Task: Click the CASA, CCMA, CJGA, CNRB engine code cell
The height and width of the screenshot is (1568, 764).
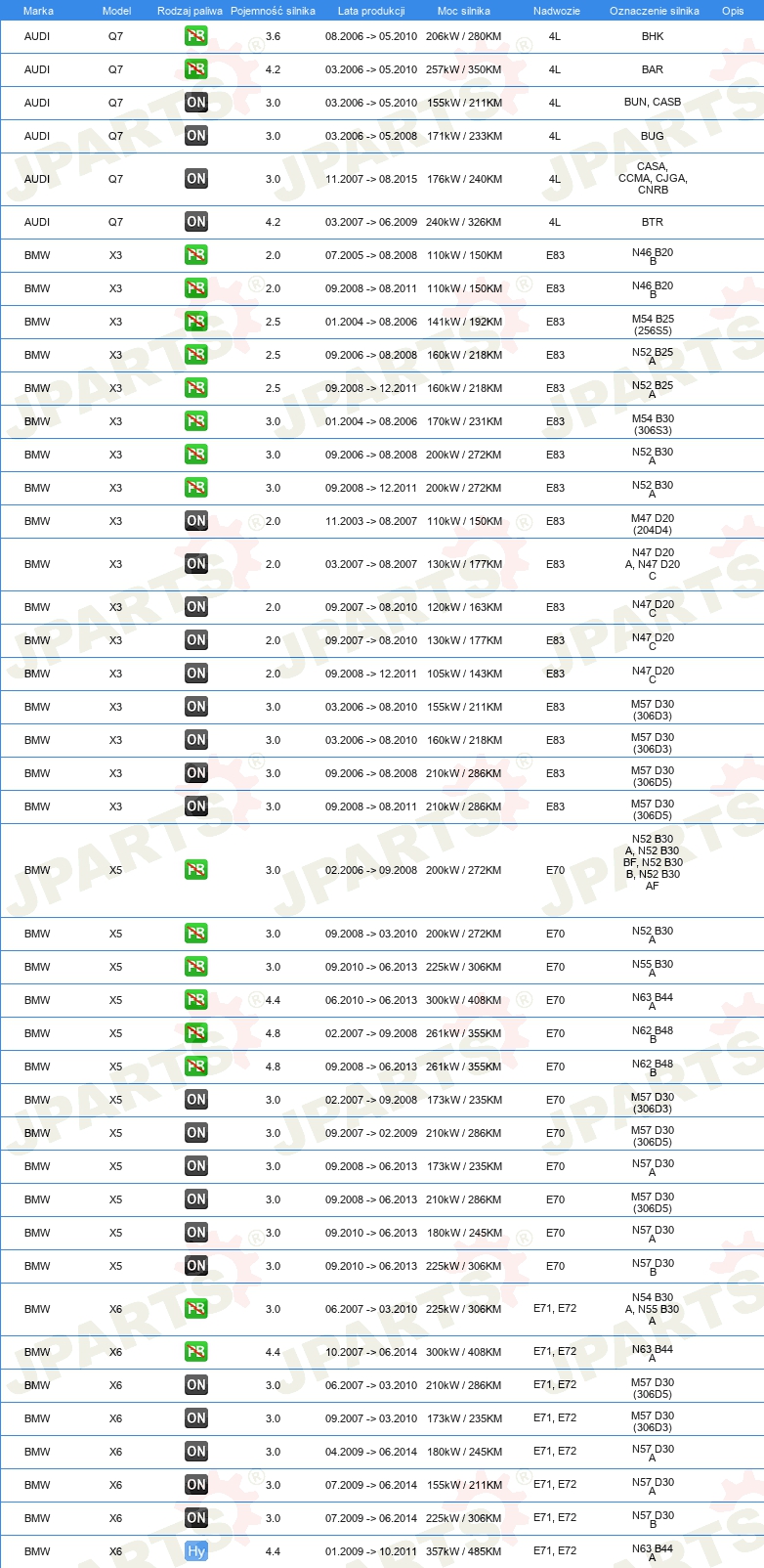Action: pos(653,178)
